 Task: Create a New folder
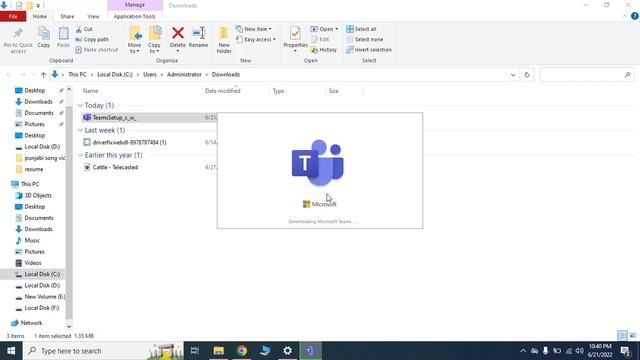coord(224,40)
